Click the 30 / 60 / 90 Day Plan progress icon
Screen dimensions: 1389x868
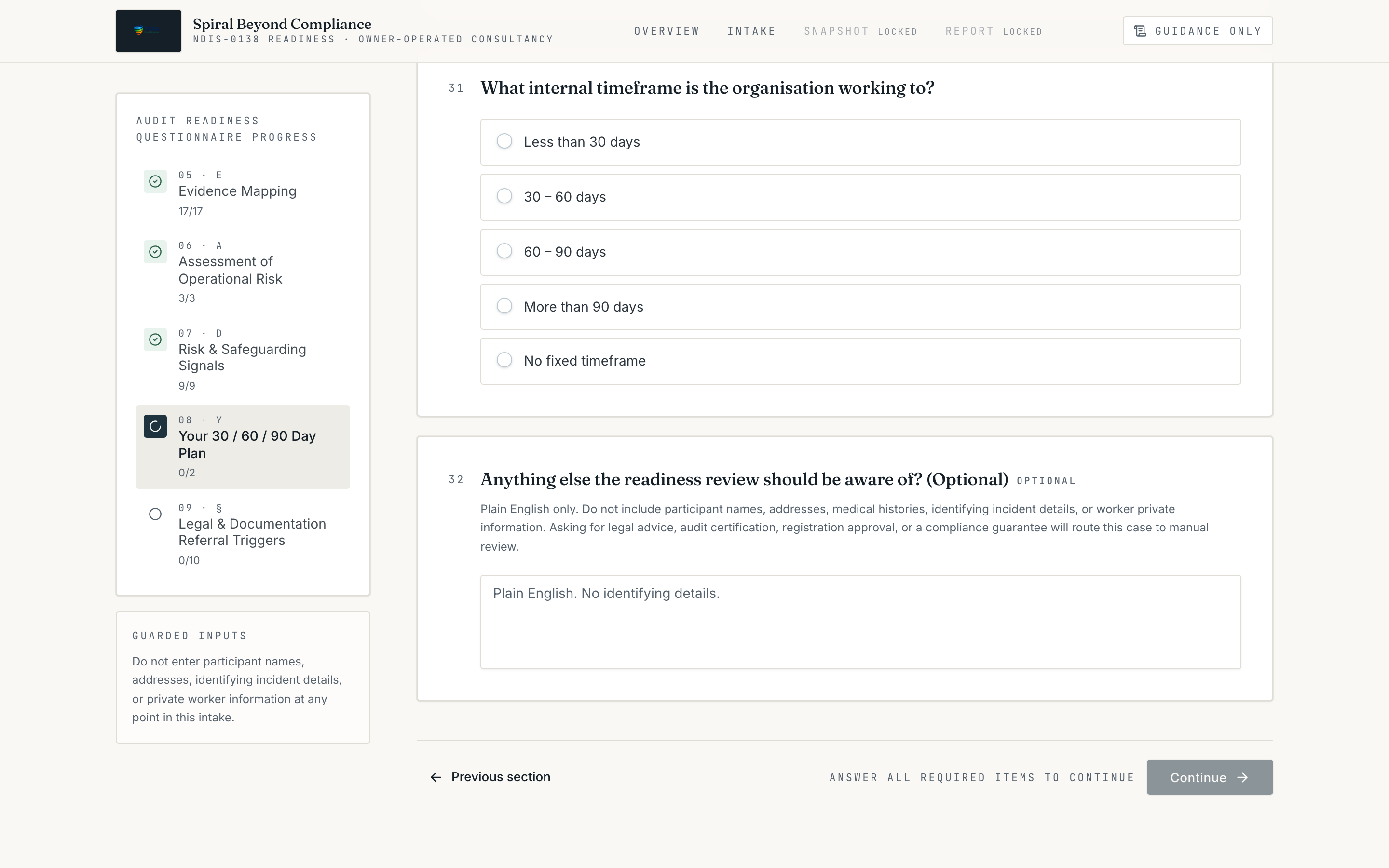[x=155, y=427]
